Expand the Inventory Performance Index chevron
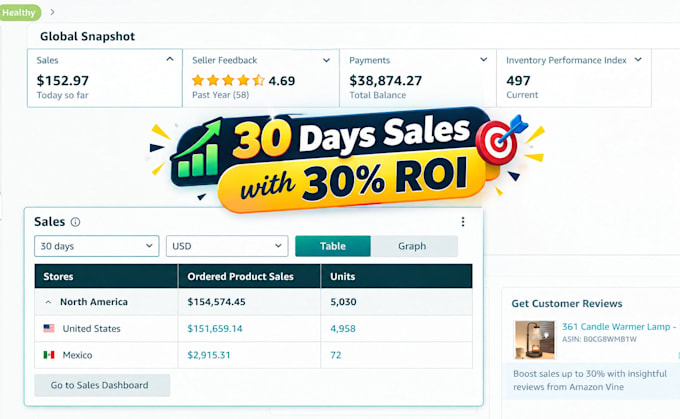 [x=638, y=59]
